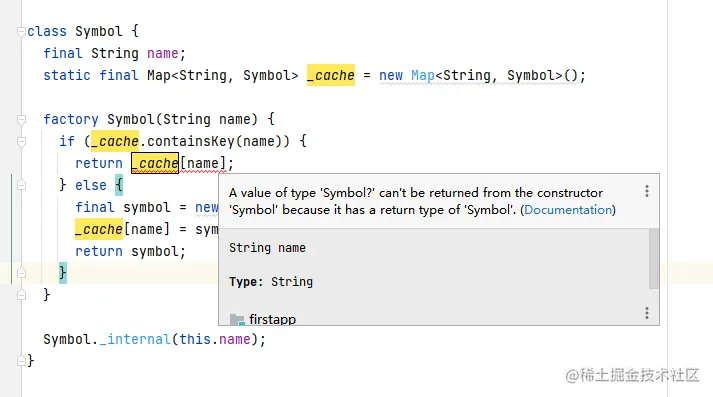The width and height of the screenshot is (713, 397).
Task: Click the 'Type: String' line in popup
Action: (271, 282)
